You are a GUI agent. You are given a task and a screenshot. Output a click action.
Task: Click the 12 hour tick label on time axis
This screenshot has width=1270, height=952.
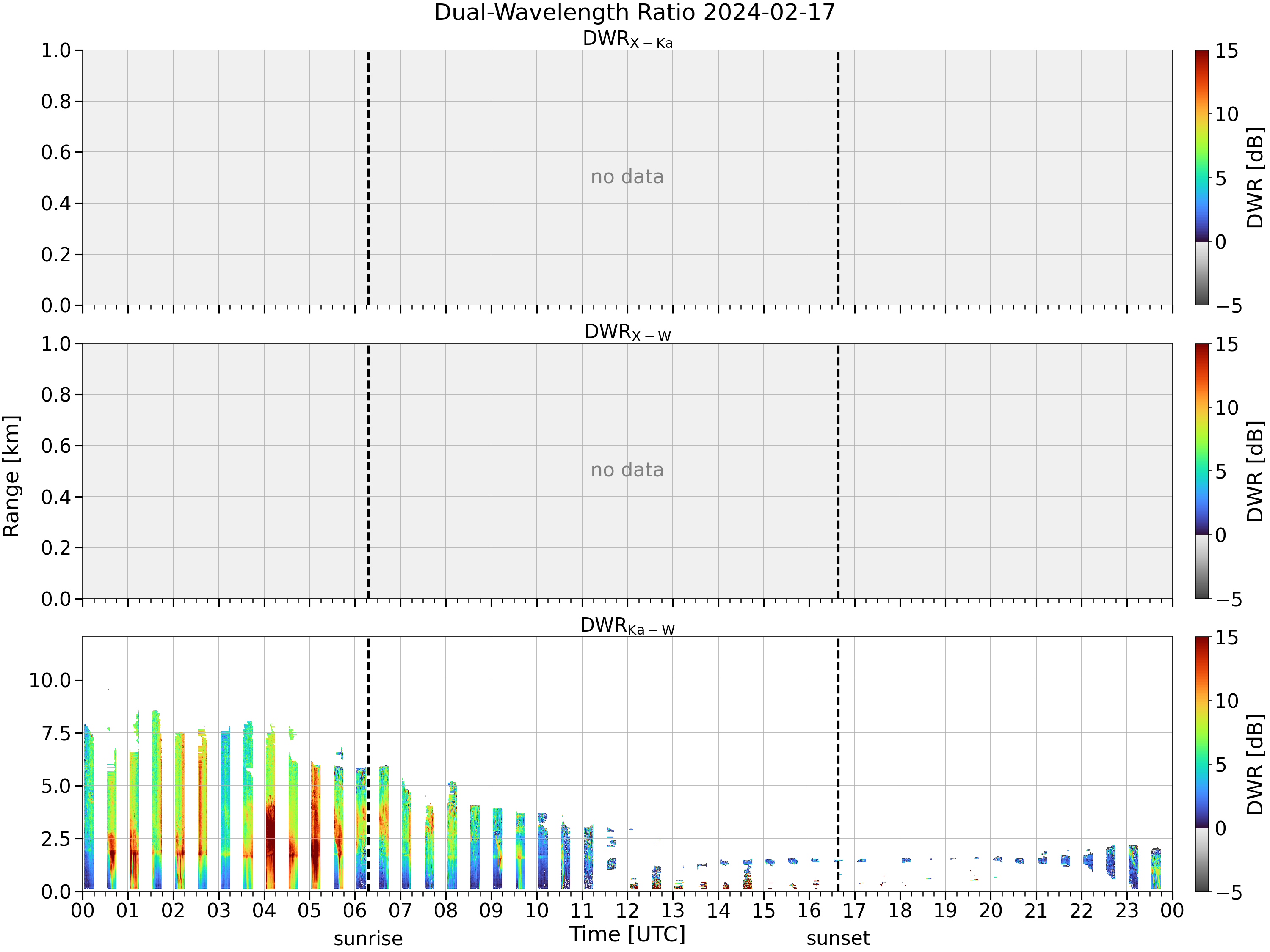627,911
